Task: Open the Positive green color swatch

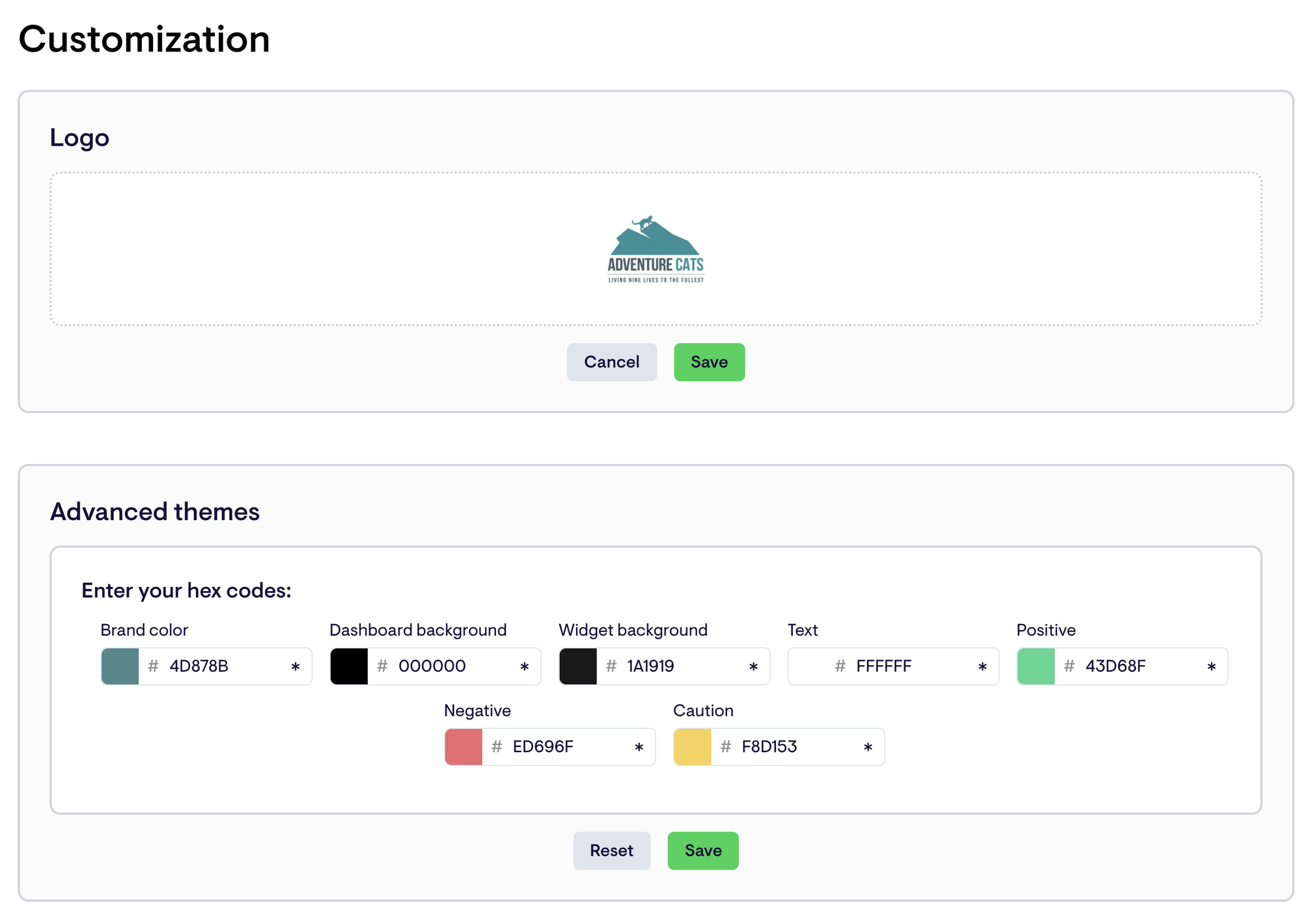Action: 1036,666
